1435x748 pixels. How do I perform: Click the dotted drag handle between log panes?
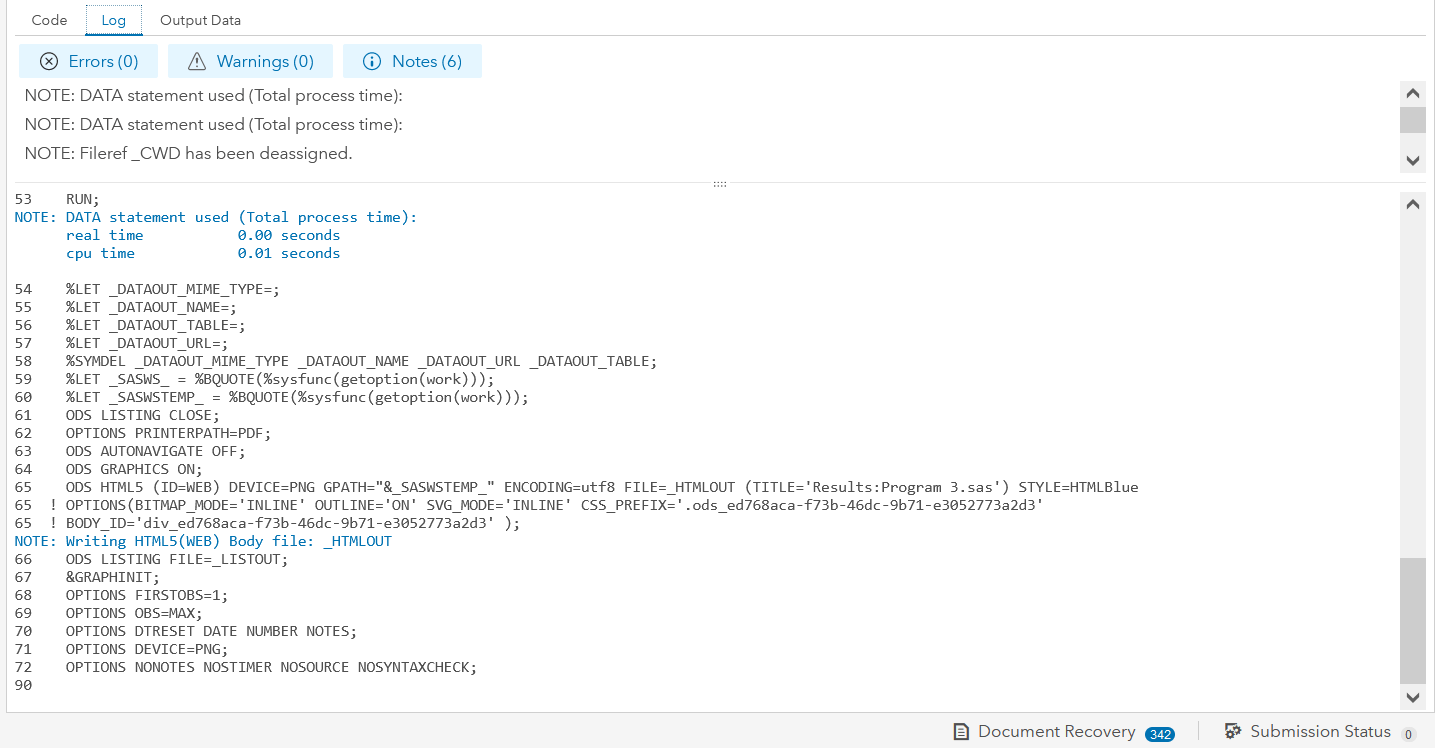coord(718,183)
